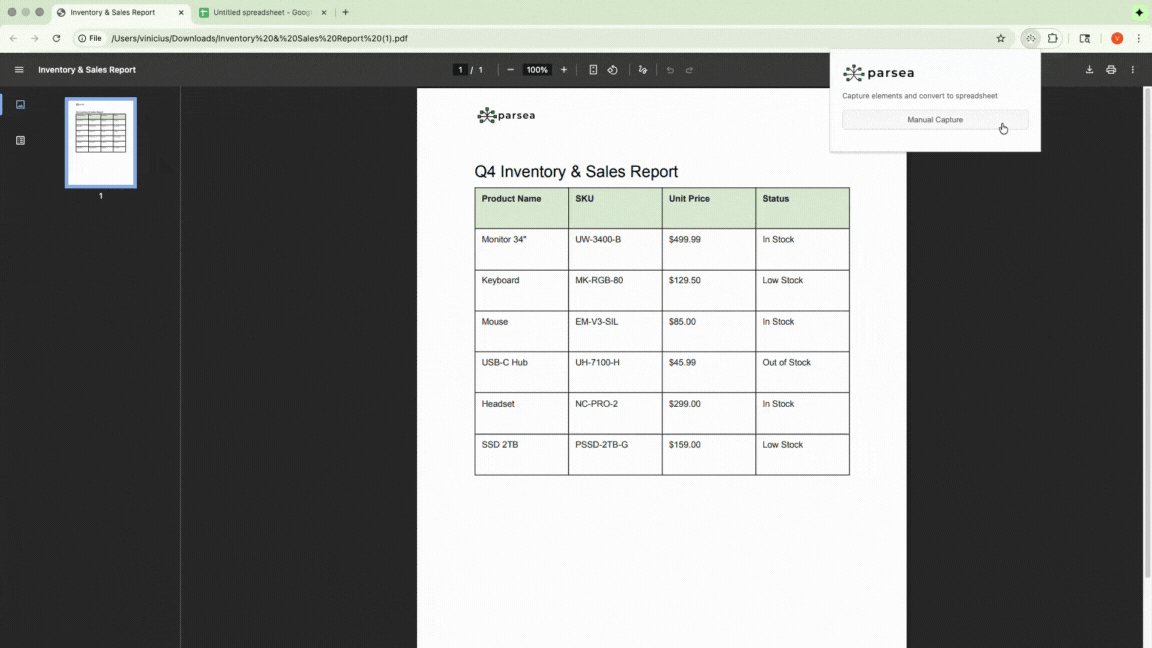Select the page 1 thumbnail in sidebar
The height and width of the screenshot is (648, 1152).
point(100,141)
